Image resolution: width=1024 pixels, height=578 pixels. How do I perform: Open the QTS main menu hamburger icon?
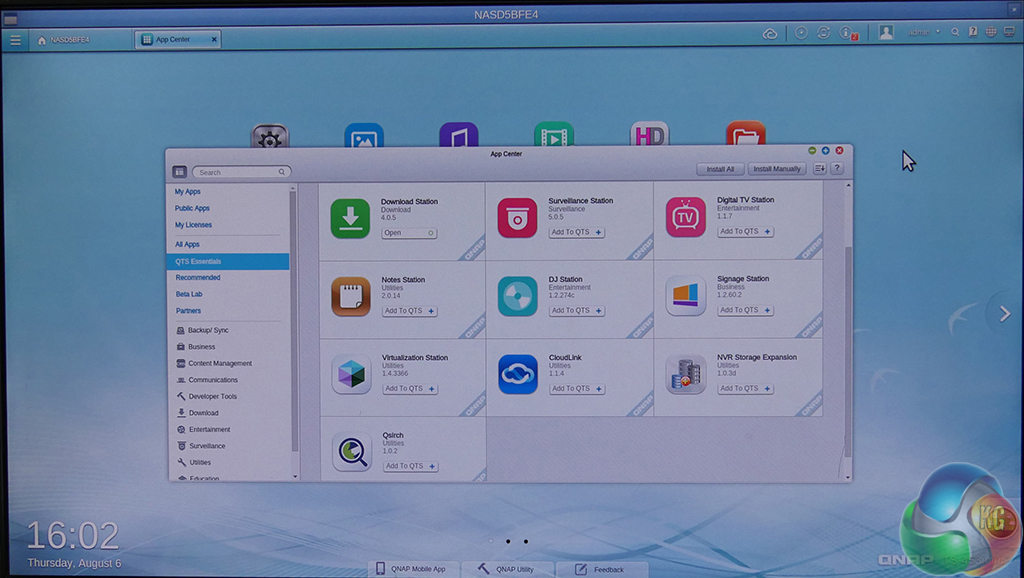coord(15,40)
